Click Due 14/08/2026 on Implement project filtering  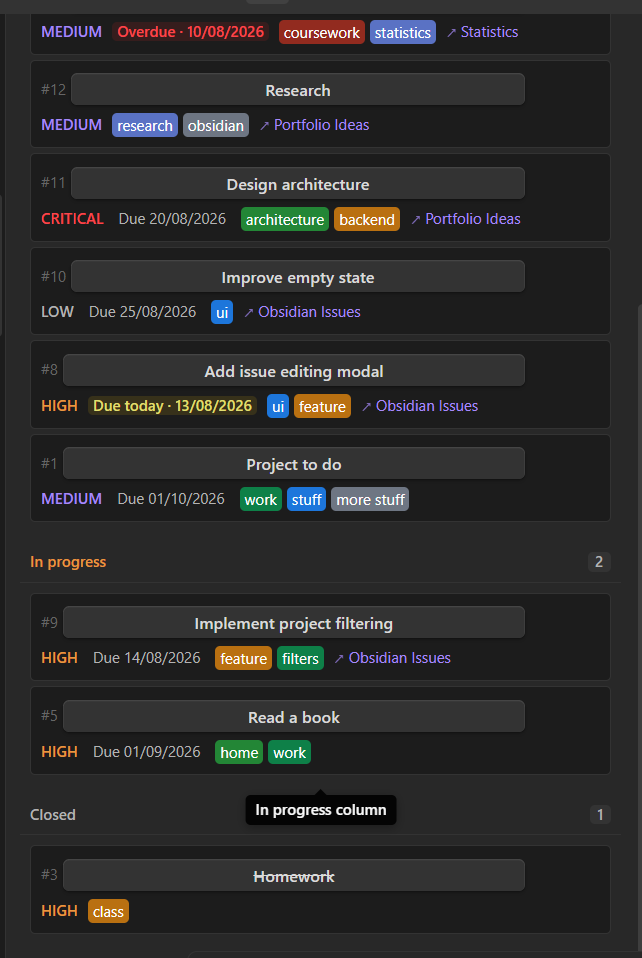point(147,657)
